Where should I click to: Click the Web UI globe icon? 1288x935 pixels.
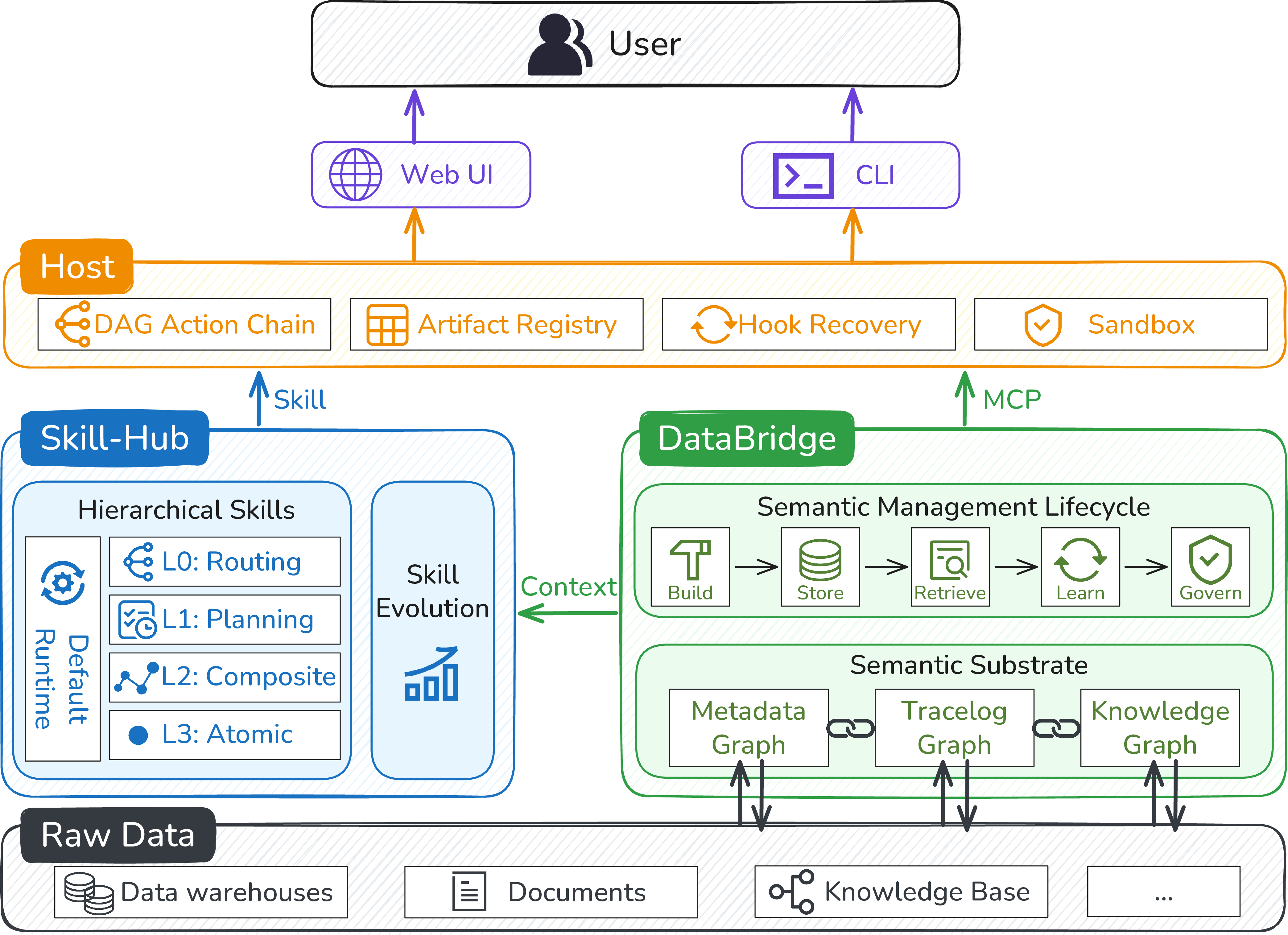coord(356,175)
